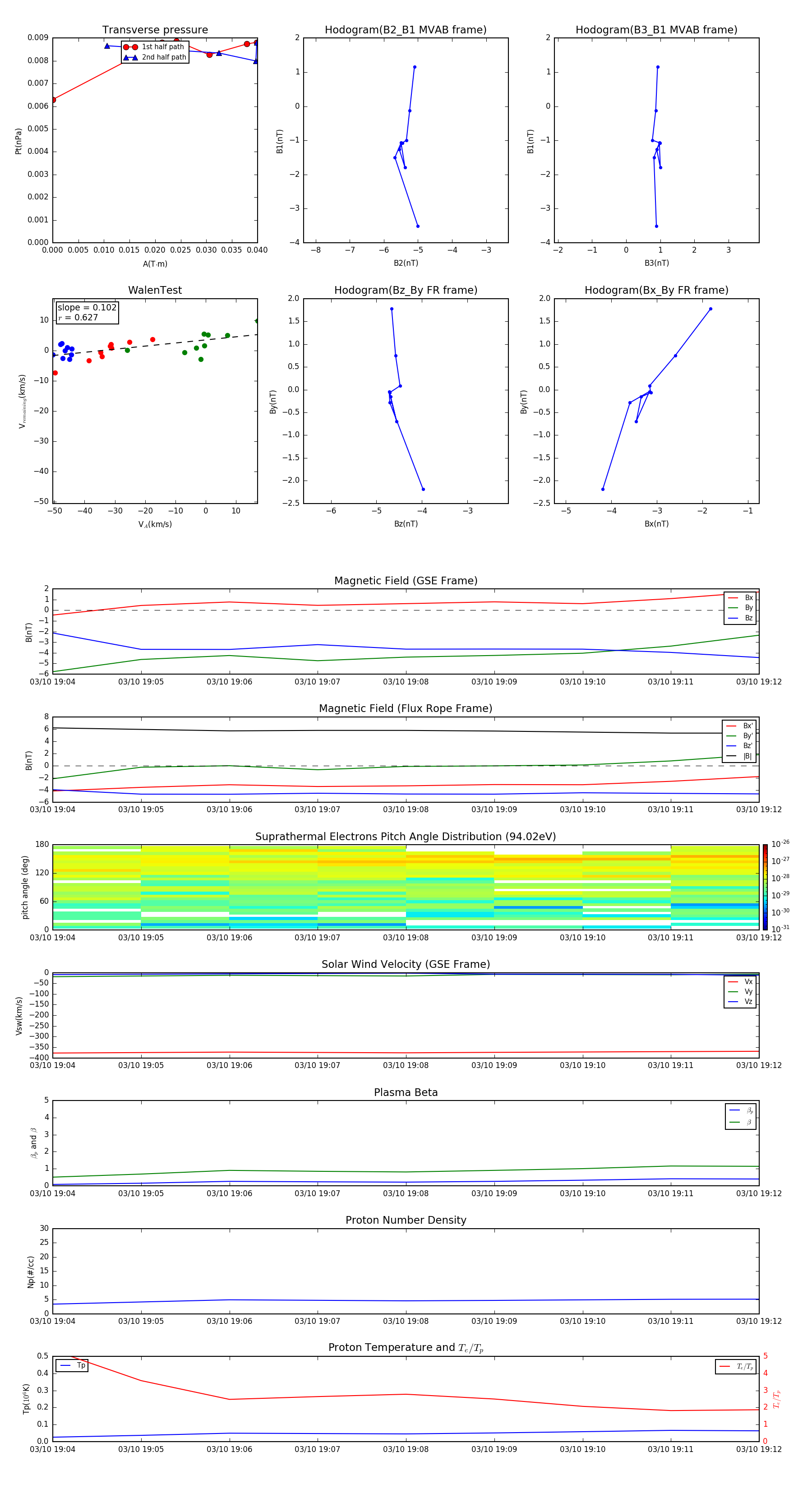This screenshot has width=812, height=1489.
Task: Click the 'V_A(km/s)' axis label under WalenTest
Action: coord(155,524)
